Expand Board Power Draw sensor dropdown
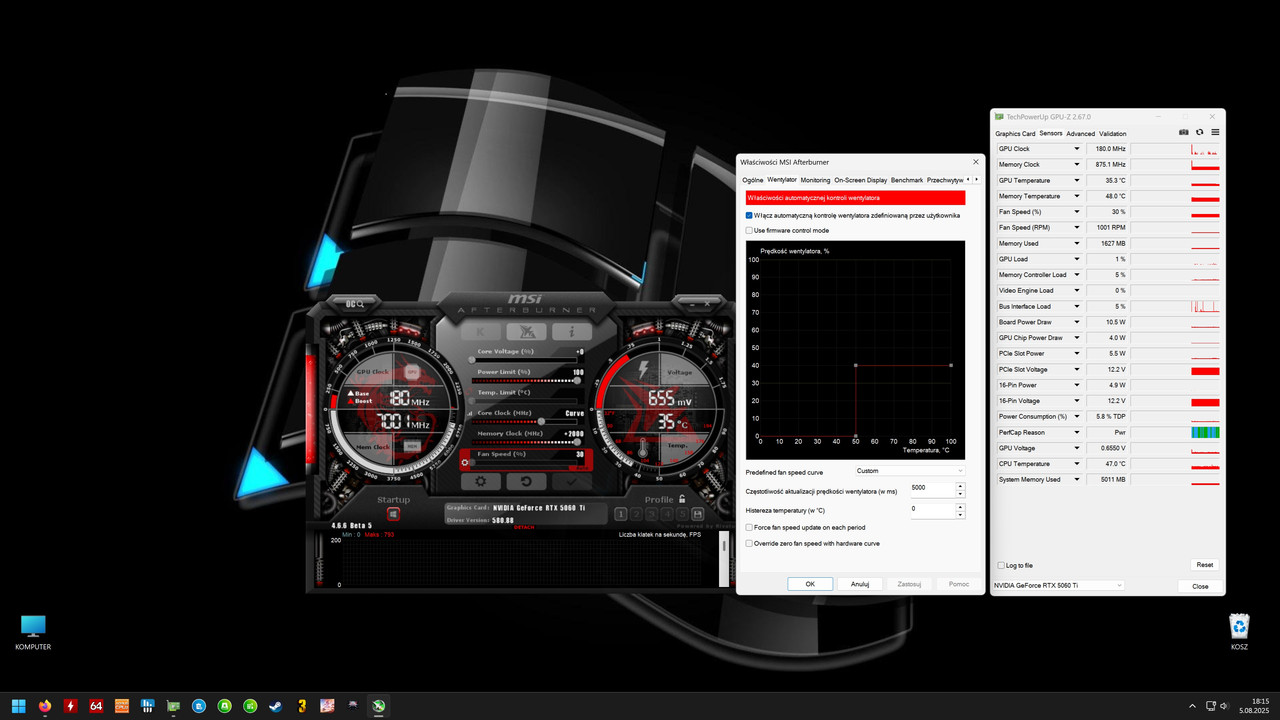The width and height of the screenshot is (1280, 720). pos(1077,322)
